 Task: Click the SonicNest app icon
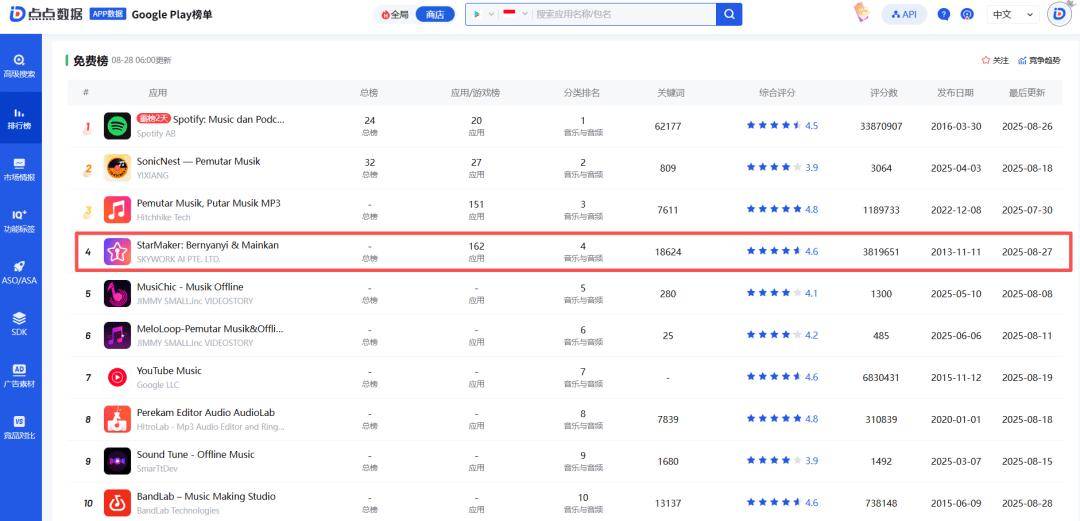(x=117, y=167)
